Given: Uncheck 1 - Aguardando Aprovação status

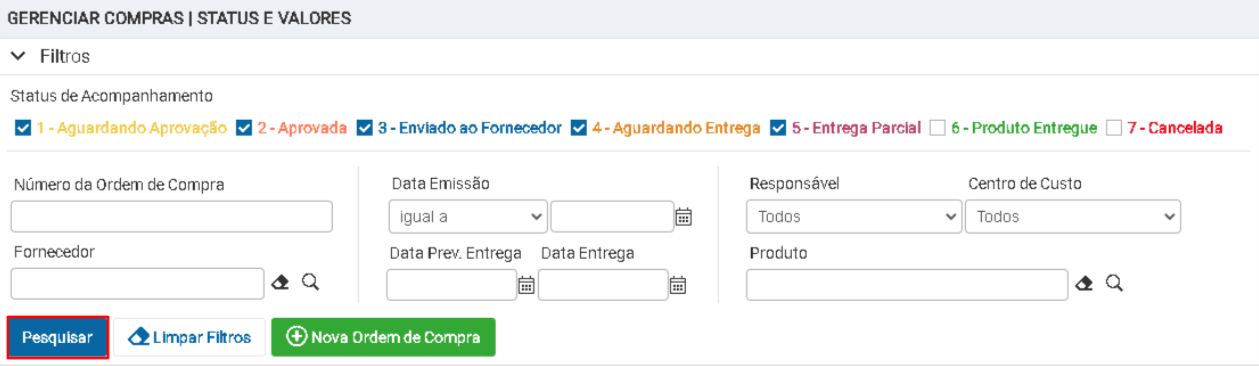Looking at the screenshot, I should tap(23, 128).
